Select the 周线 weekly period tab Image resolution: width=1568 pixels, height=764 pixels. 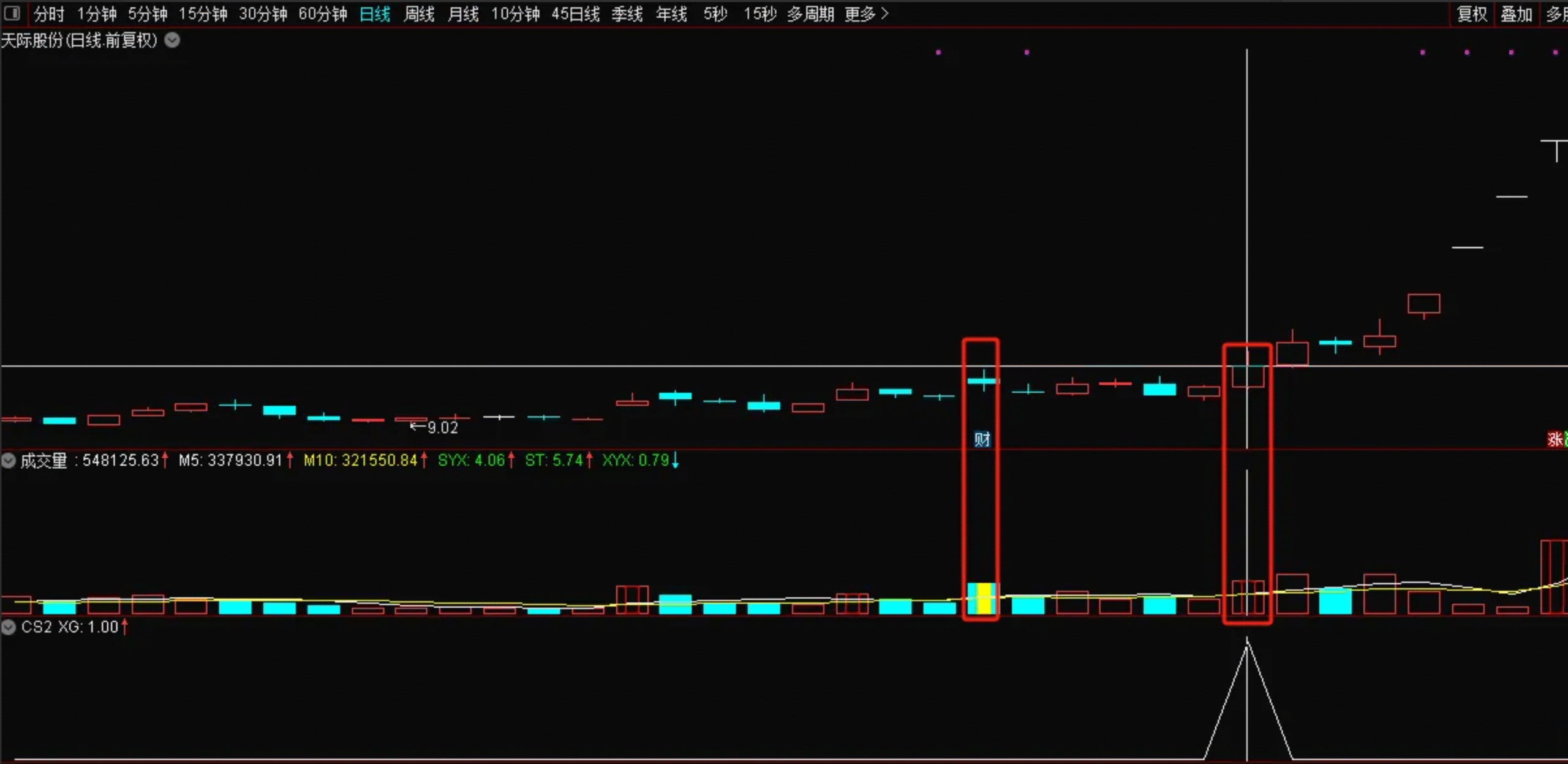[x=419, y=13]
